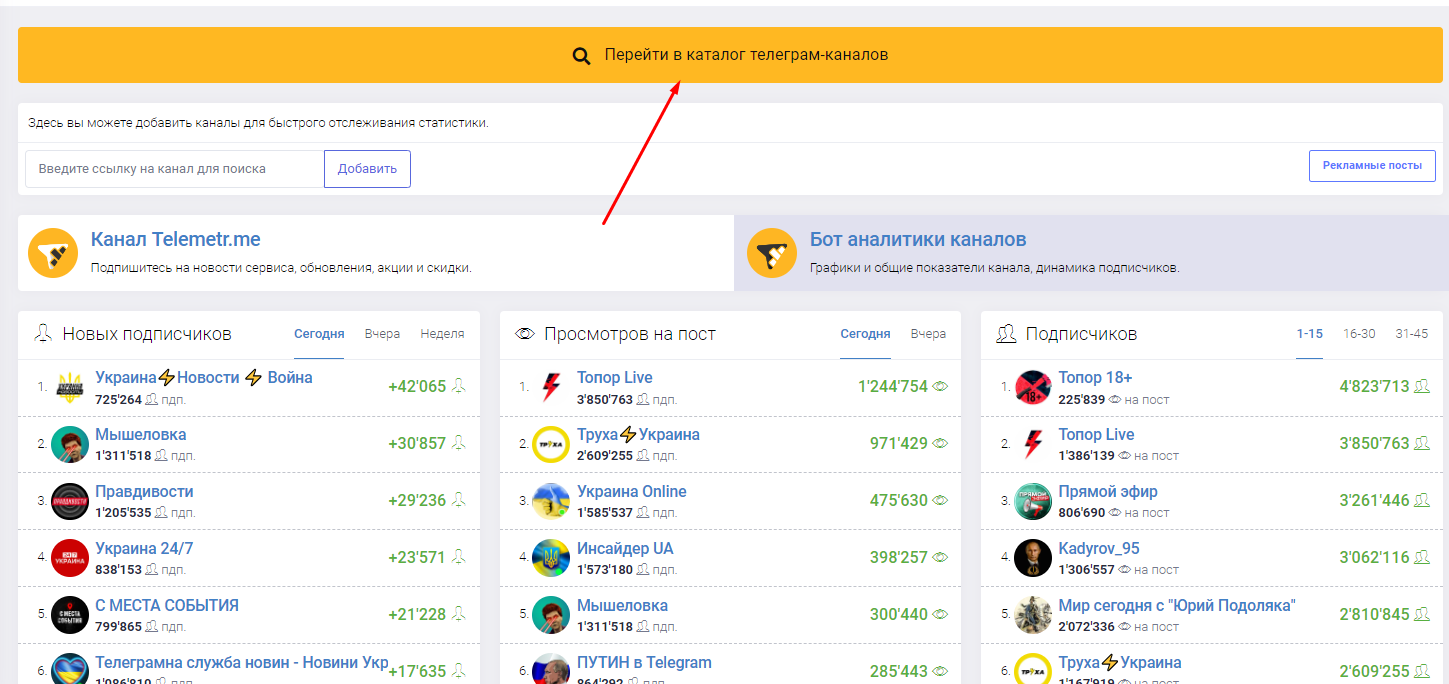The height and width of the screenshot is (684, 1449).
Task: Select the Неделя tab for new subscribers
Action: tap(442, 334)
